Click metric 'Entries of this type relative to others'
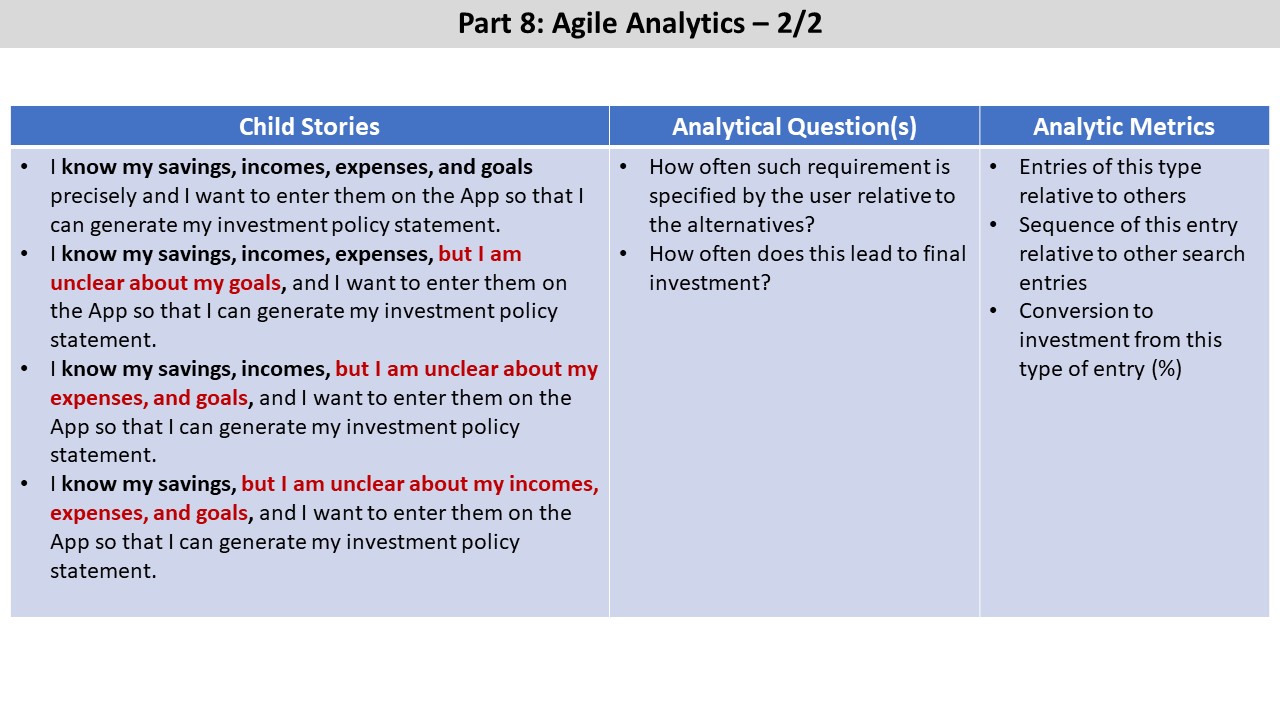The image size is (1280, 720). [1110, 181]
